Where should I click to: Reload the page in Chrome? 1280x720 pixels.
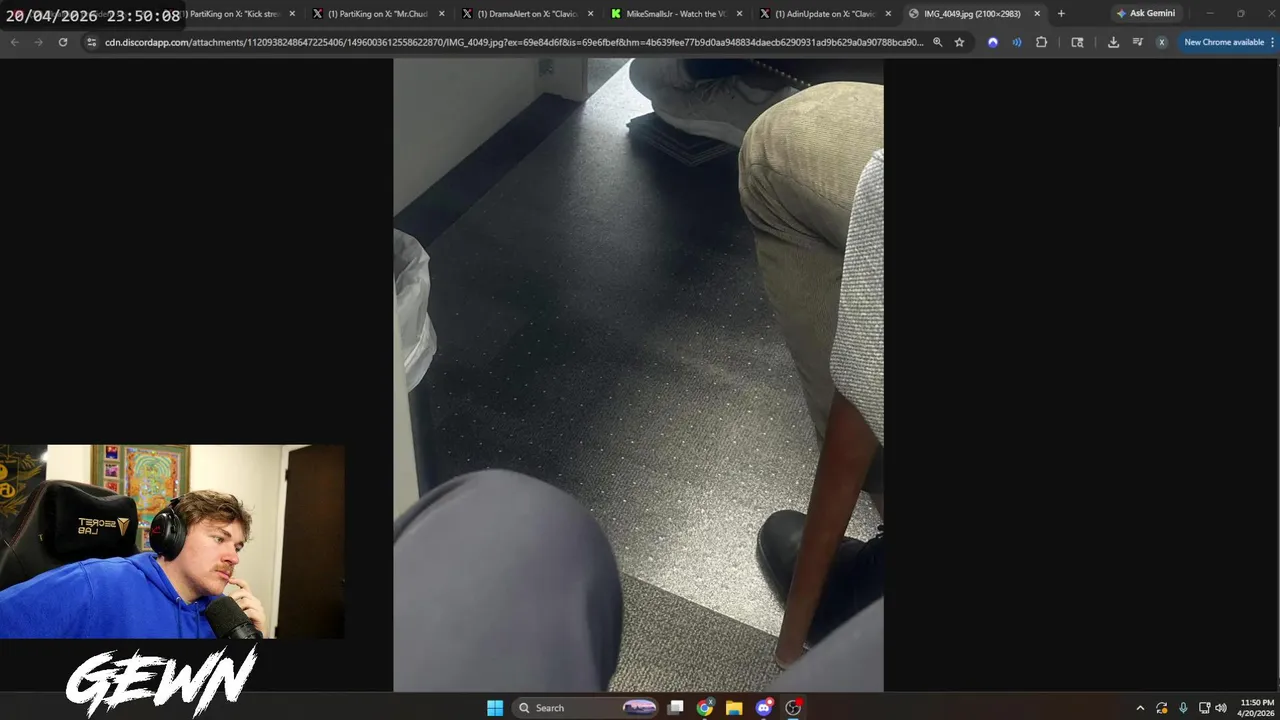coord(63,42)
